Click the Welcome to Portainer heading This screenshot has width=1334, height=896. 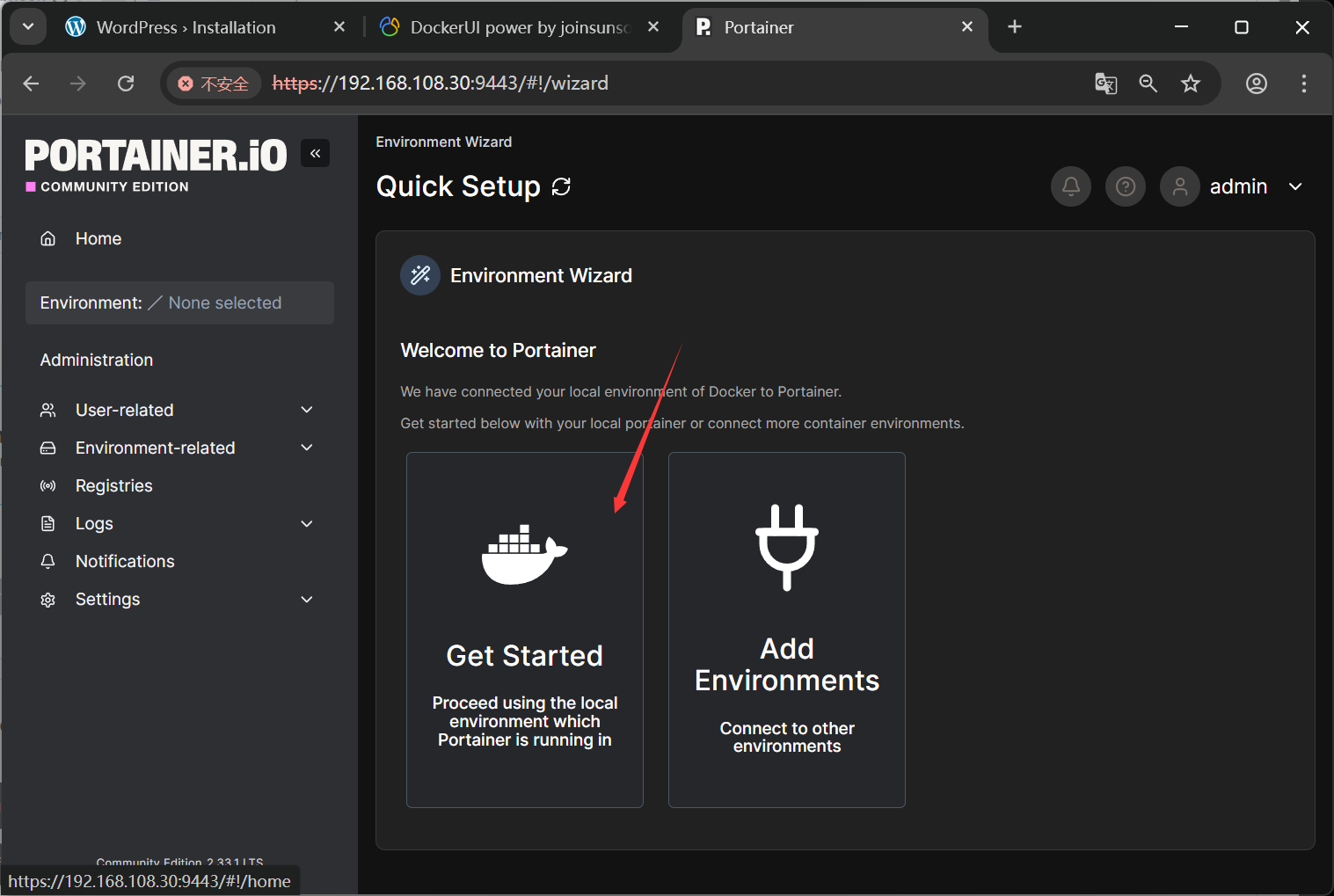(x=498, y=350)
